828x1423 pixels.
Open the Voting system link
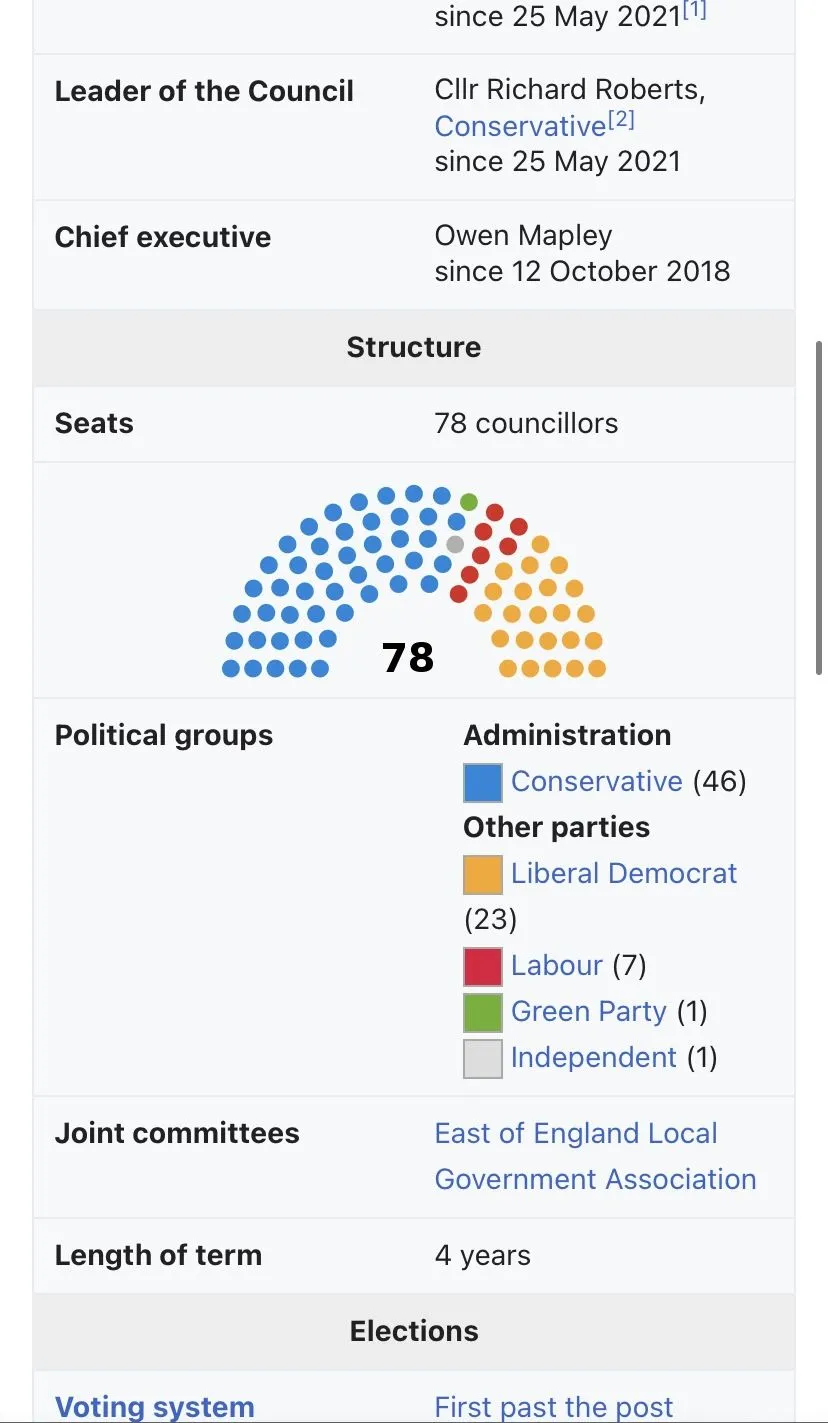[x=154, y=1407]
